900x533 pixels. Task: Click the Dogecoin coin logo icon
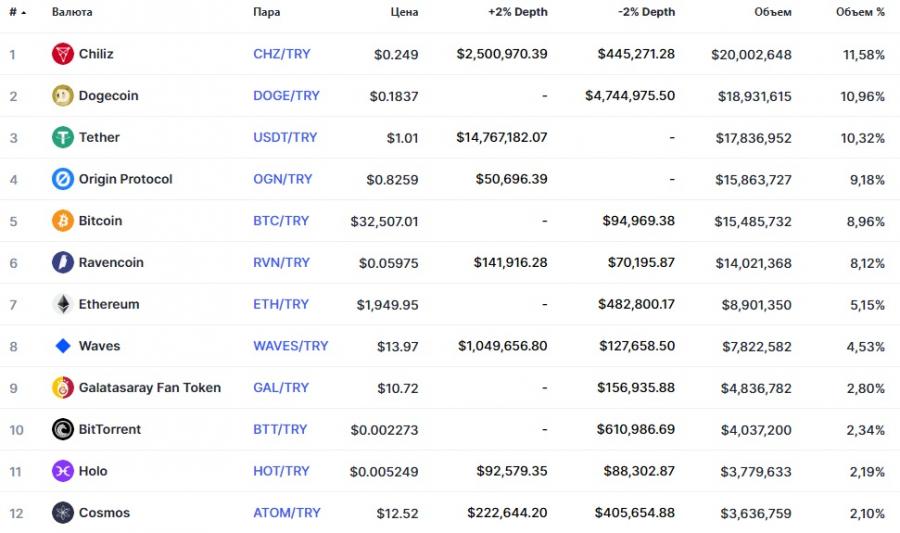pos(63,96)
